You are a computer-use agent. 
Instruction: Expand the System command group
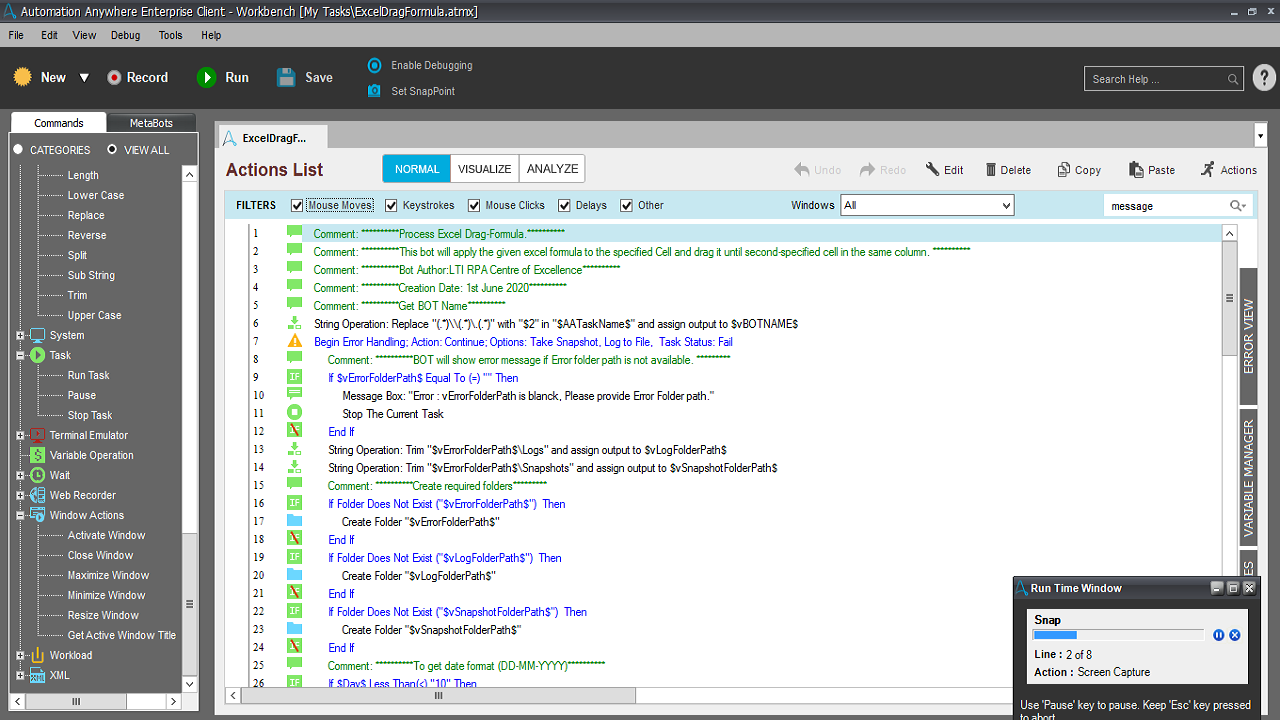click(20, 336)
